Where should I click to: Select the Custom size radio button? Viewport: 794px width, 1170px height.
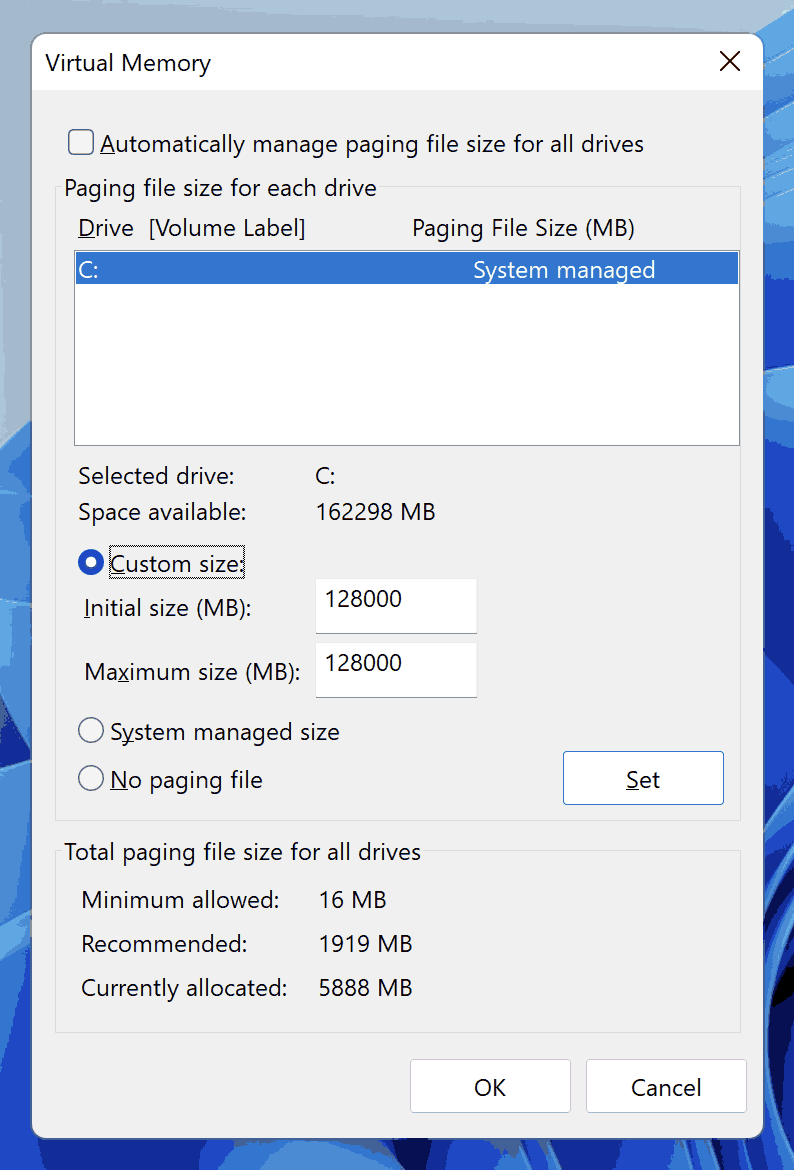[x=90, y=563]
